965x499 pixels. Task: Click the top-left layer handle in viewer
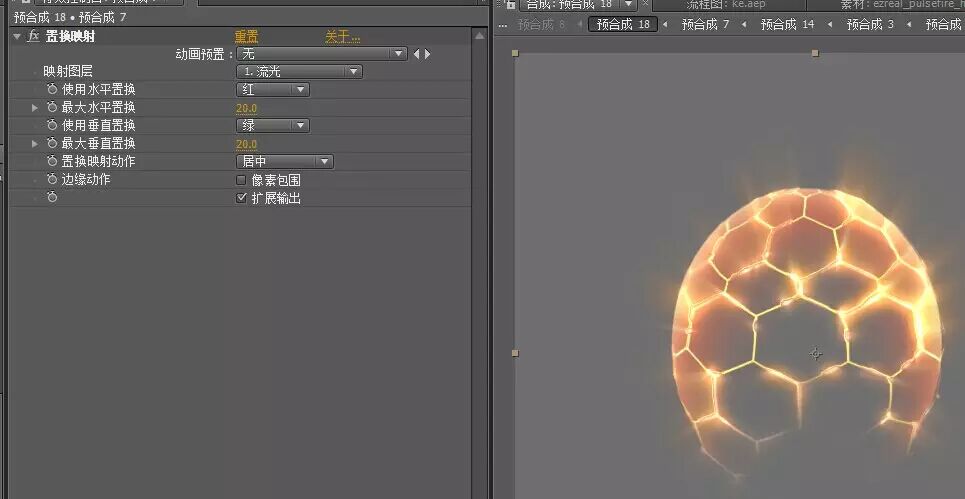515,54
